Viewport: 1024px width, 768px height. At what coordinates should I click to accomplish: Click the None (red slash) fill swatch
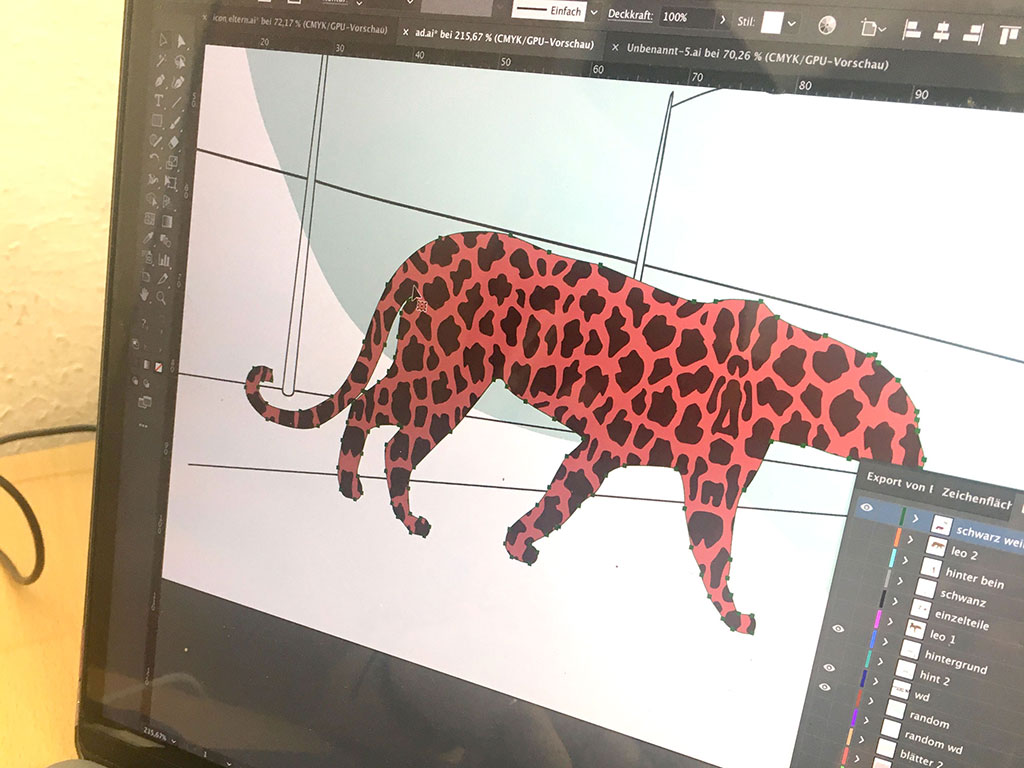tap(159, 368)
